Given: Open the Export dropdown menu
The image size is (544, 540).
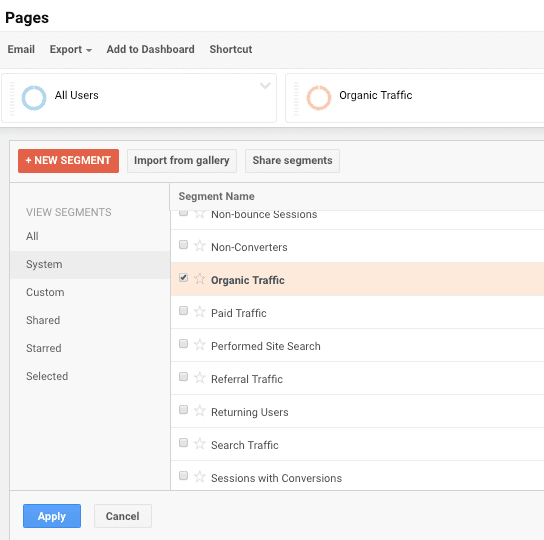Looking at the screenshot, I should (71, 49).
